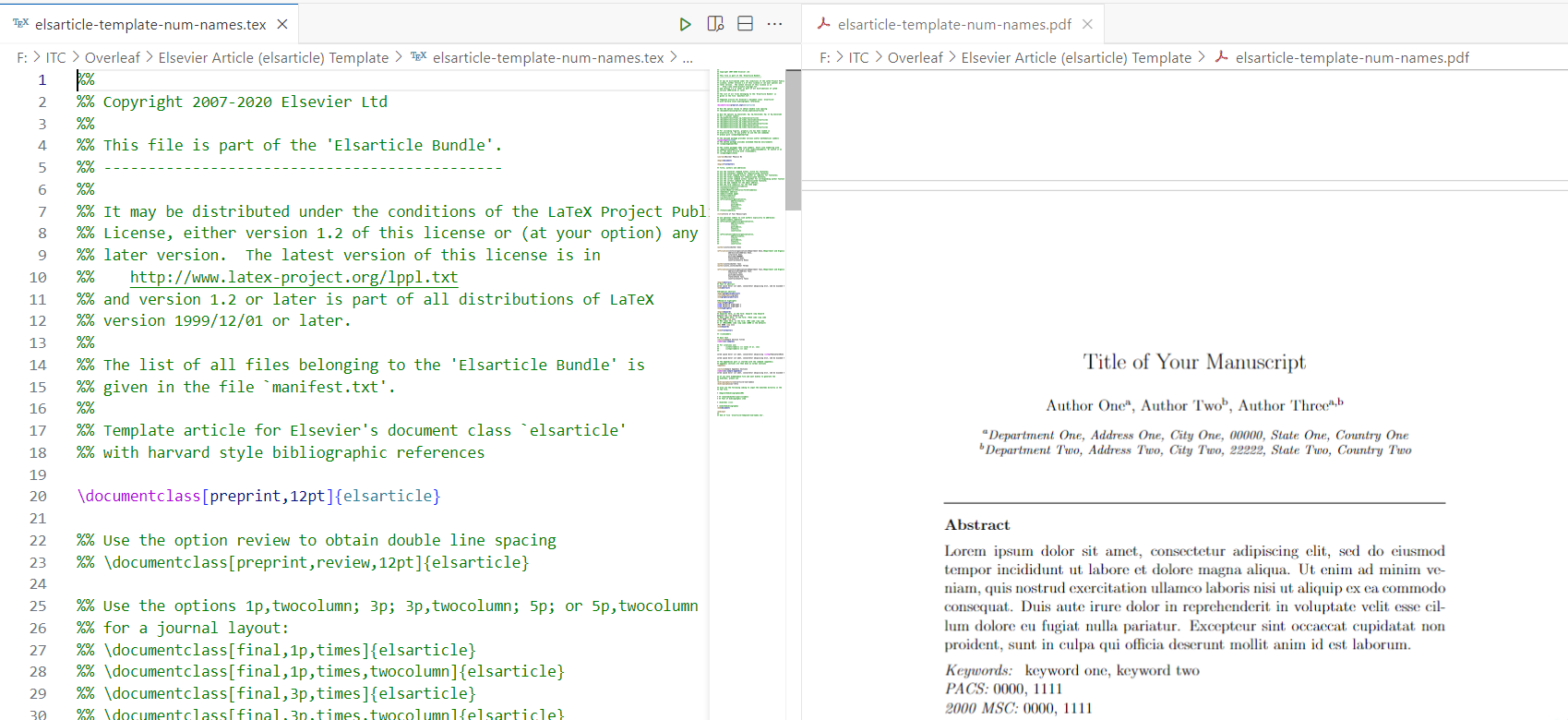This screenshot has height=720, width=1568.
Task: Click line number 20 in the gutter
Action: (38, 497)
